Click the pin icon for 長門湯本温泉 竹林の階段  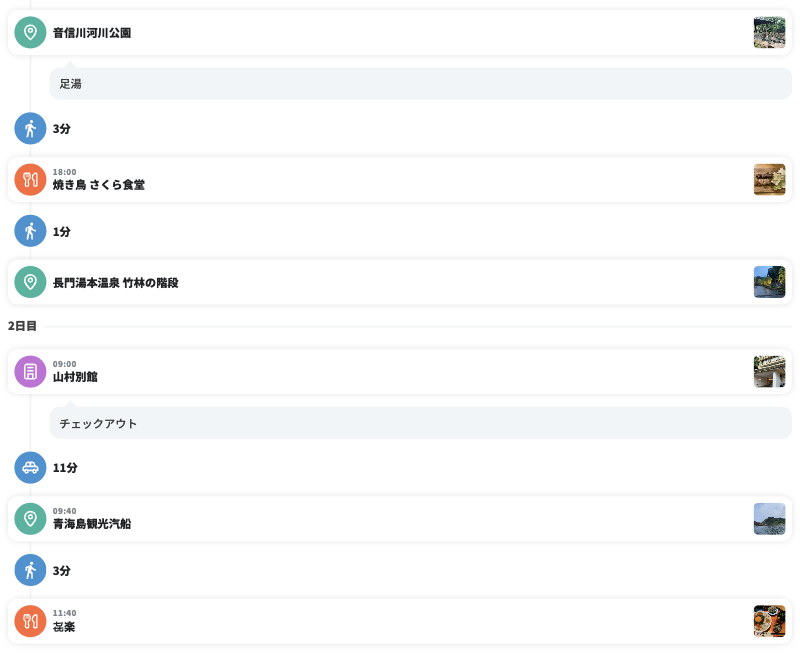tap(30, 282)
